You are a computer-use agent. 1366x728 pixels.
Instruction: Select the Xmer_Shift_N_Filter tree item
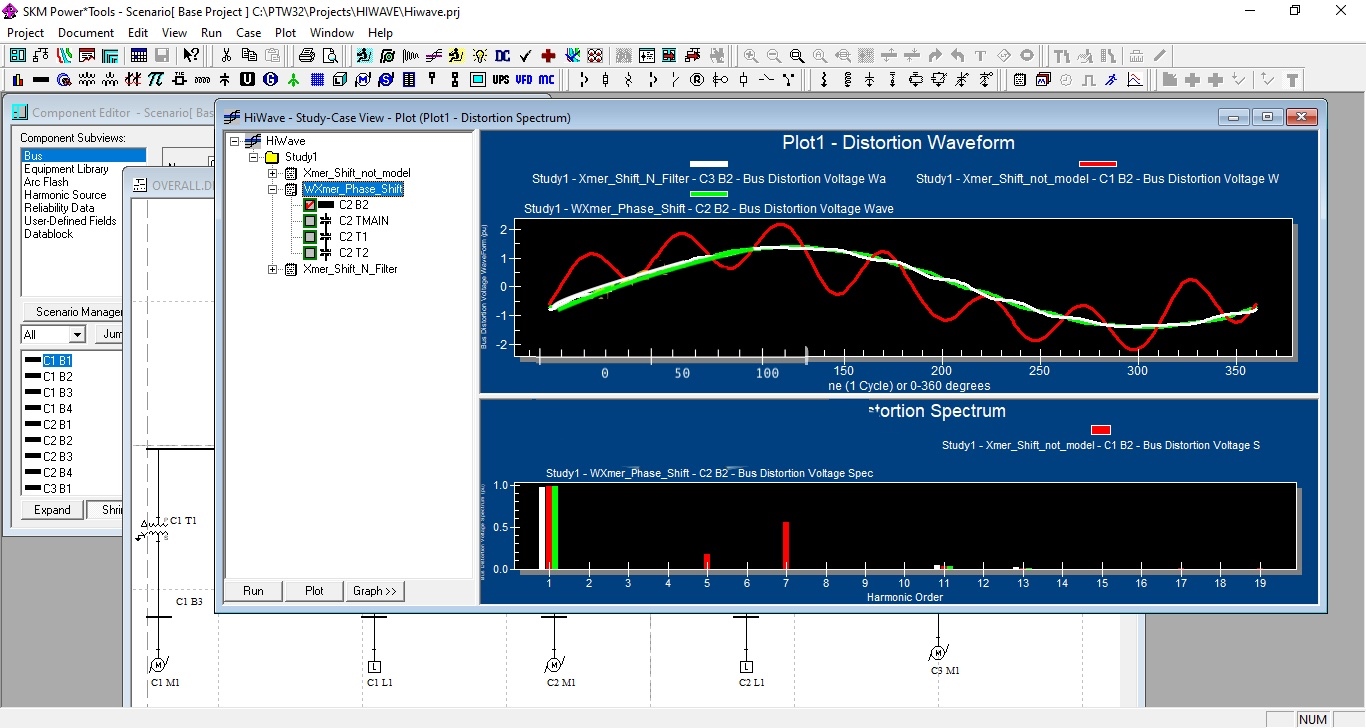pyautogui.click(x=350, y=269)
